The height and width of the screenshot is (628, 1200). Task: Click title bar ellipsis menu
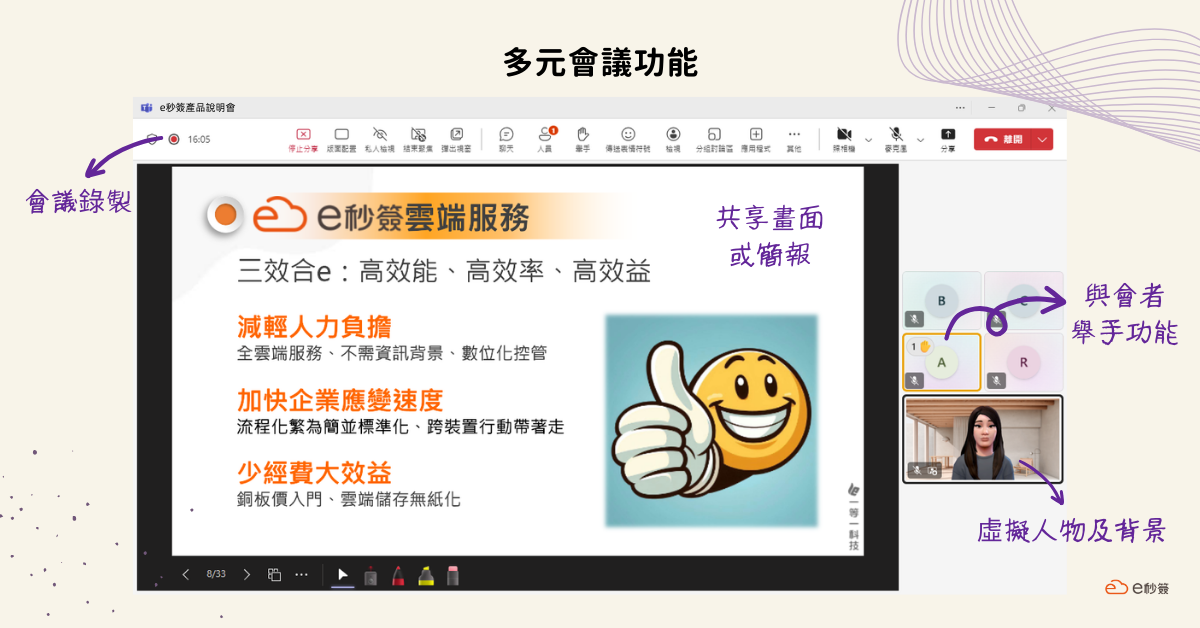959,107
